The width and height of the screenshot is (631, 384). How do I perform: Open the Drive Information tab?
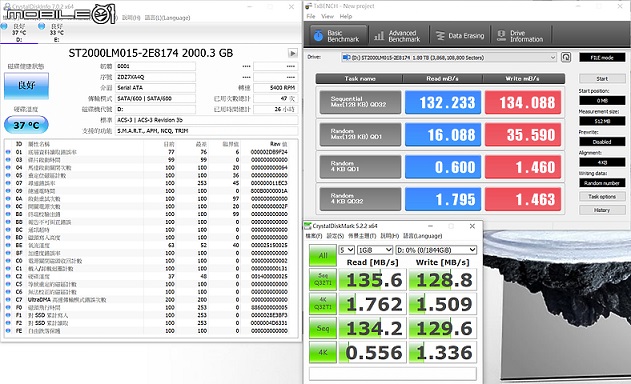(x=521, y=36)
